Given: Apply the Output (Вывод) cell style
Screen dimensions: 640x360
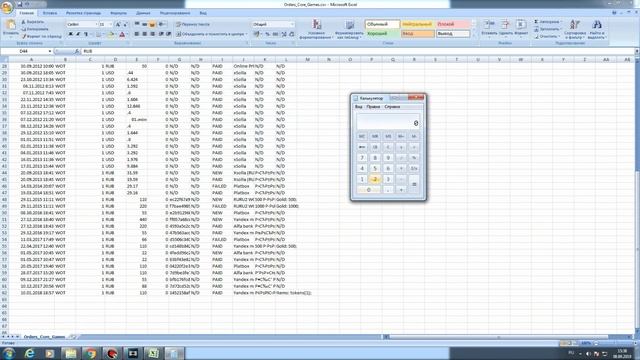Looking at the screenshot, I should click(x=452, y=33).
